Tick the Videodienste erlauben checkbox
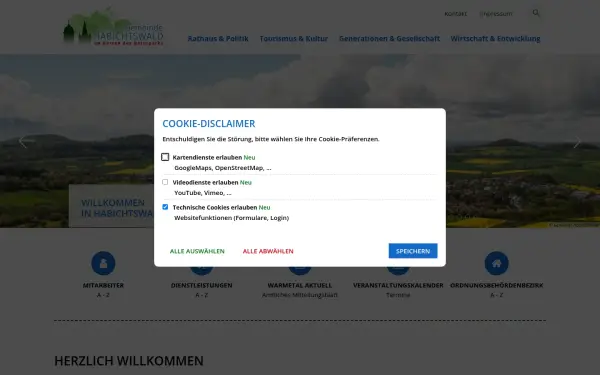 pyautogui.click(x=165, y=182)
